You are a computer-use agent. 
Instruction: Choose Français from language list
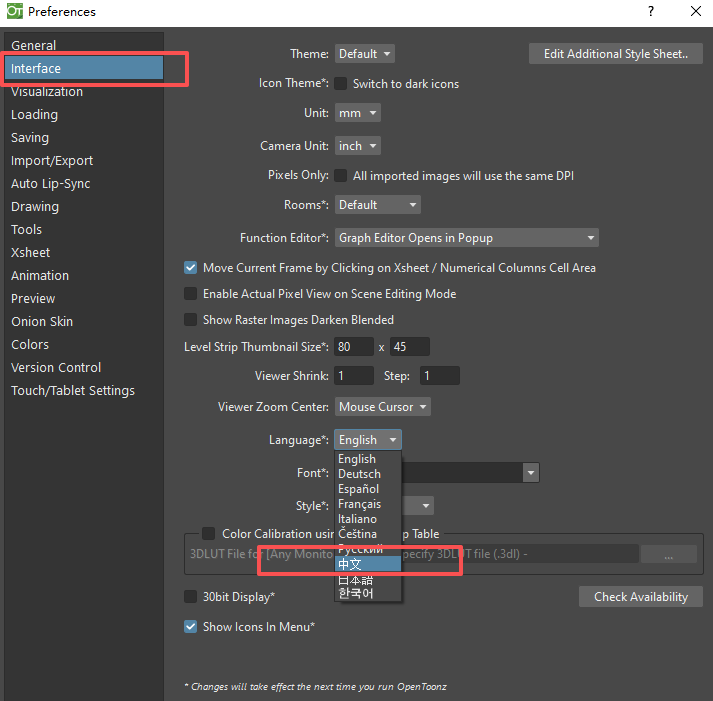coord(368,504)
